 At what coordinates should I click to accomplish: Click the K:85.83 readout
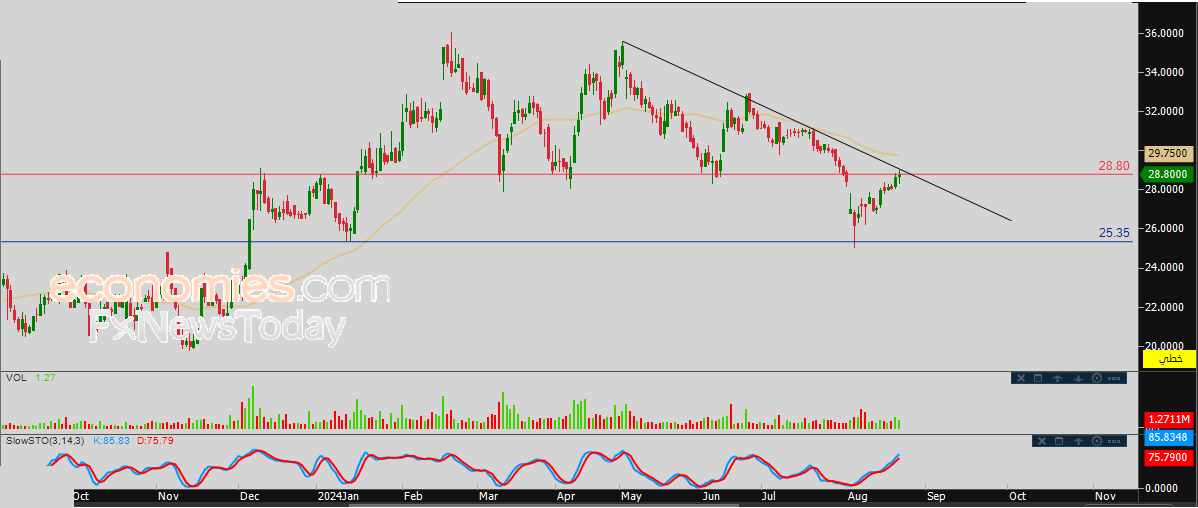[111, 441]
